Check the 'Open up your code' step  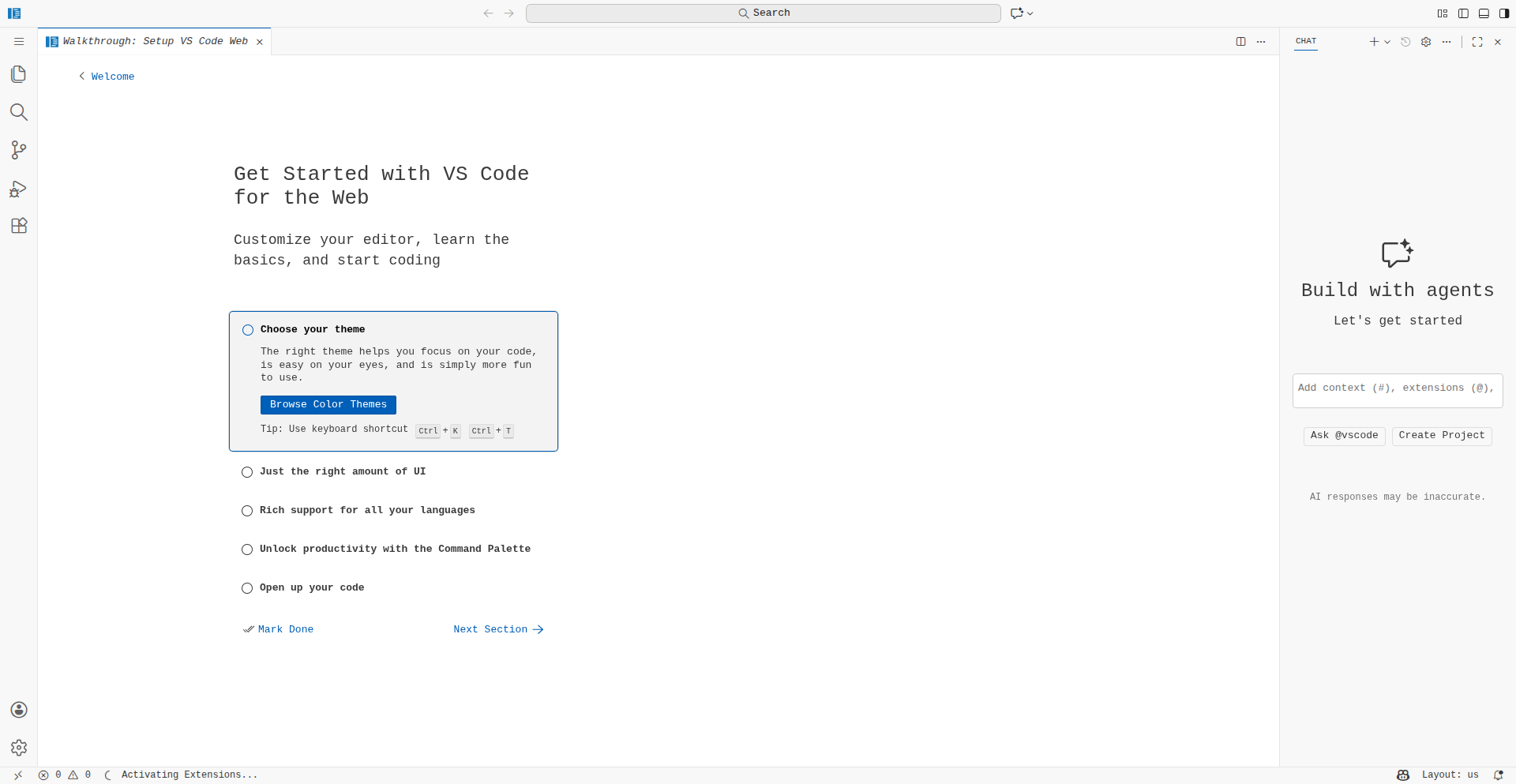[247, 588]
